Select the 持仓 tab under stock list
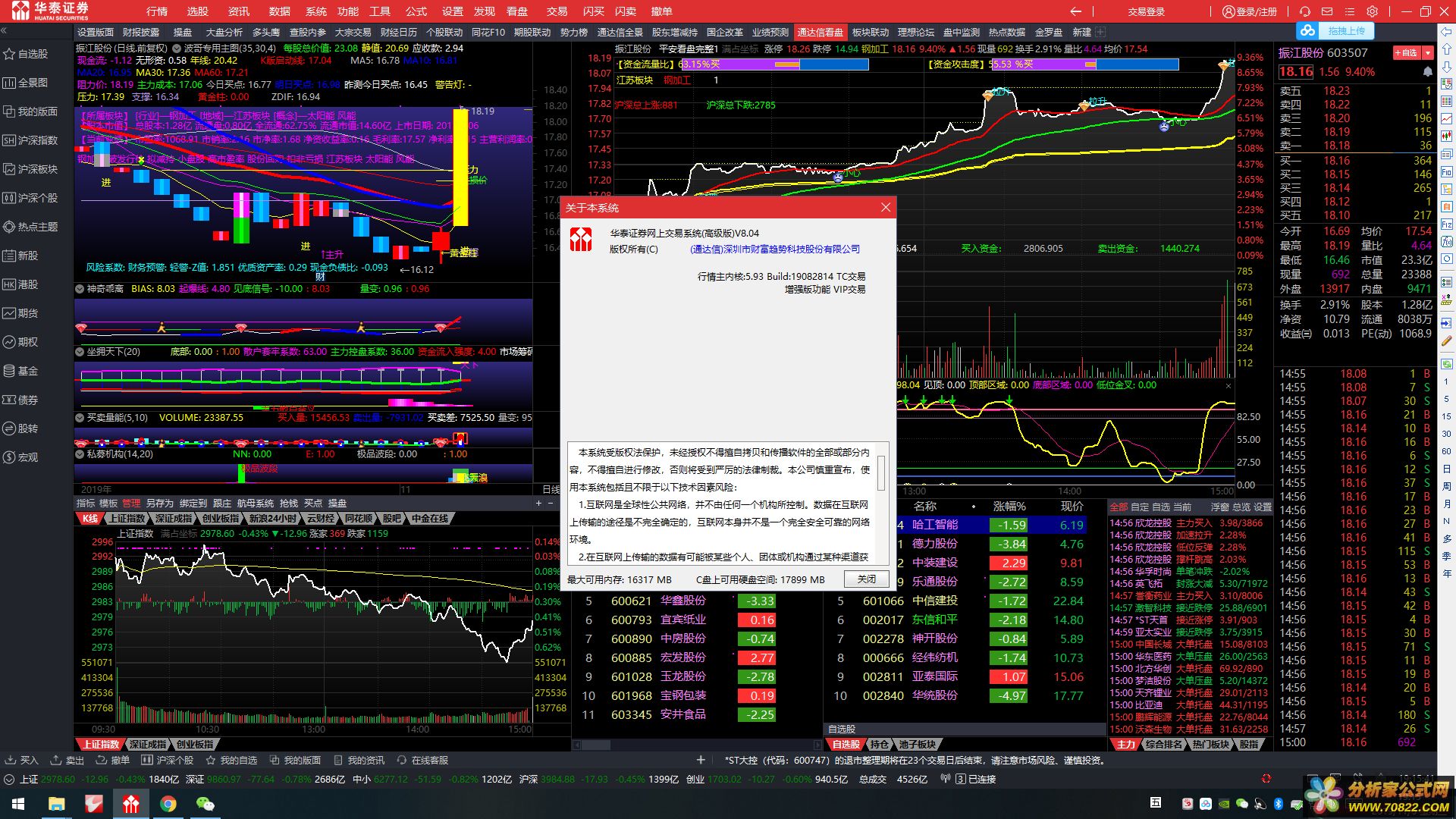Screen dimensions: 1456x819 coord(880,745)
